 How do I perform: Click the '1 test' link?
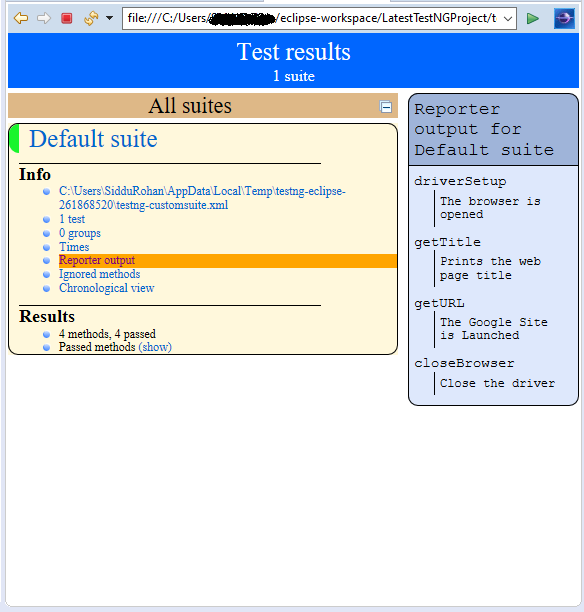pyautogui.click(x=72, y=219)
